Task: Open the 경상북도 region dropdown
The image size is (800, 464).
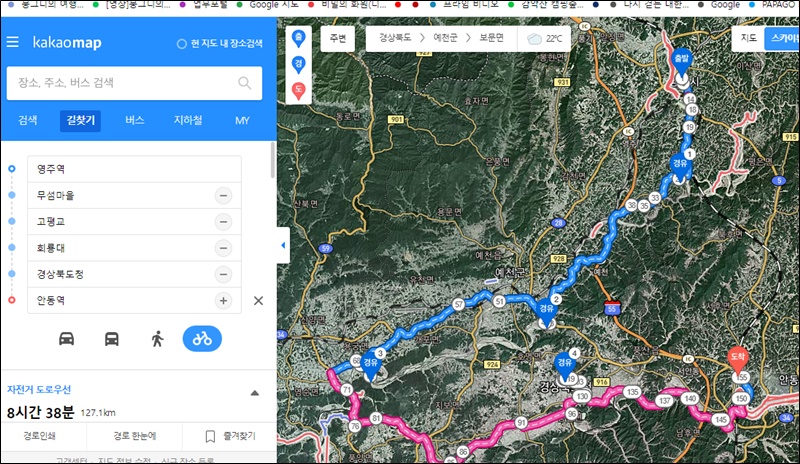Action: coord(395,38)
